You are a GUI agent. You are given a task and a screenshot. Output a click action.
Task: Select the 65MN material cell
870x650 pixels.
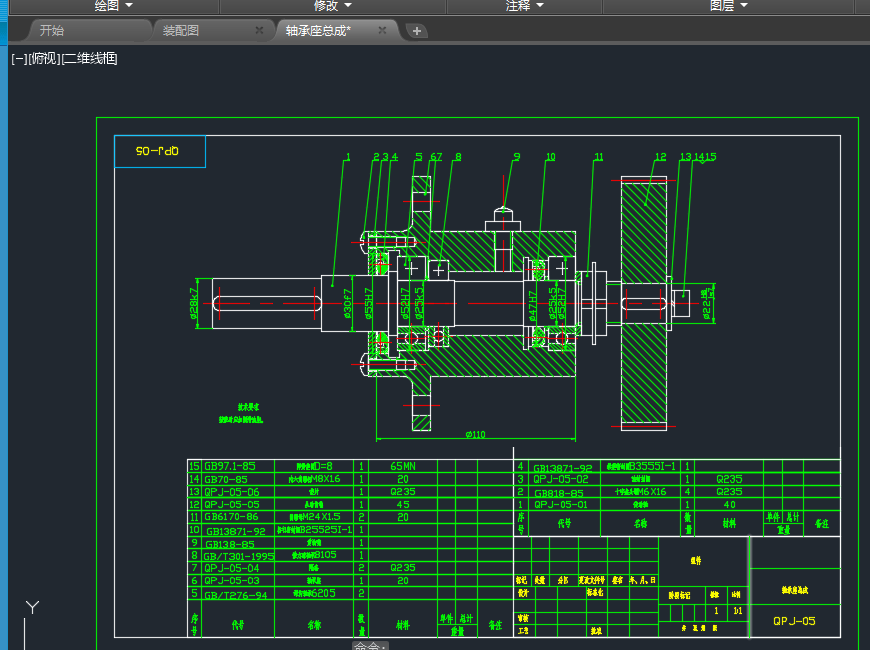[403, 466]
